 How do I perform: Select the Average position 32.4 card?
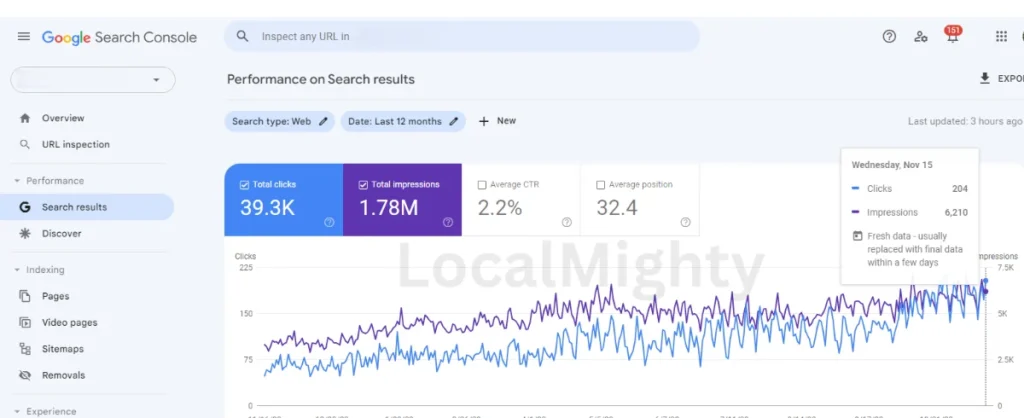coord(640,199)
